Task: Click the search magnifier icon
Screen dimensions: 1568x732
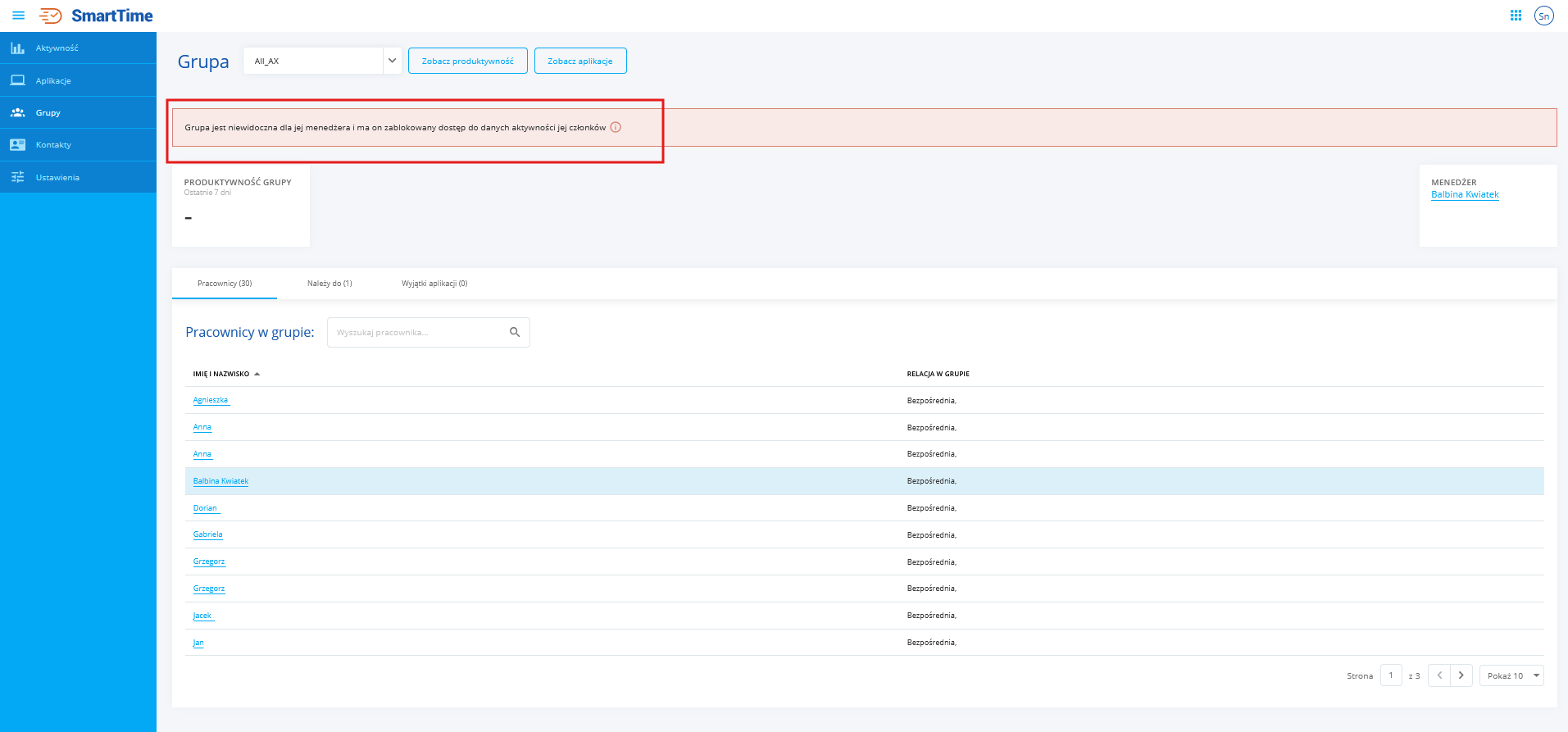Action: tap(515, 332)
